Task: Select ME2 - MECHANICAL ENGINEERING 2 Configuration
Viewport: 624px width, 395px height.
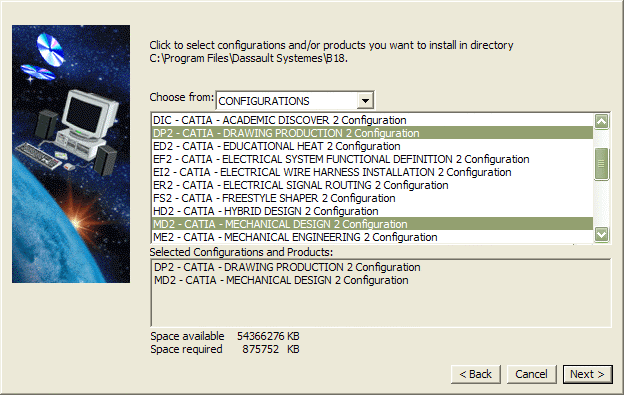Action: 372,237
